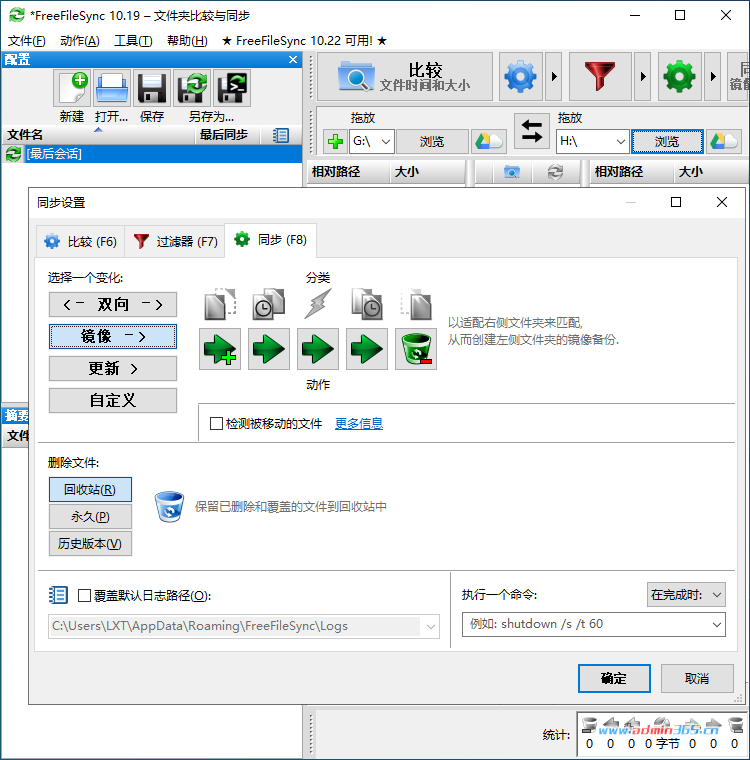The image size is (750, 760).
Task: Open arrow menu beside blue compare gear
Action: point(554,77)
